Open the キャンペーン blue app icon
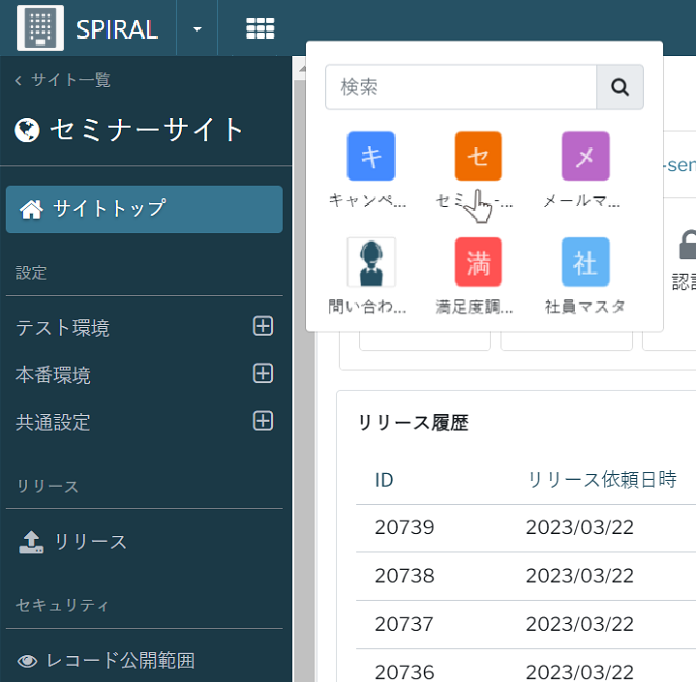Image resolution: width=696 pixels, height=682 pixels. pyautogui.click(x=371, y=156)
